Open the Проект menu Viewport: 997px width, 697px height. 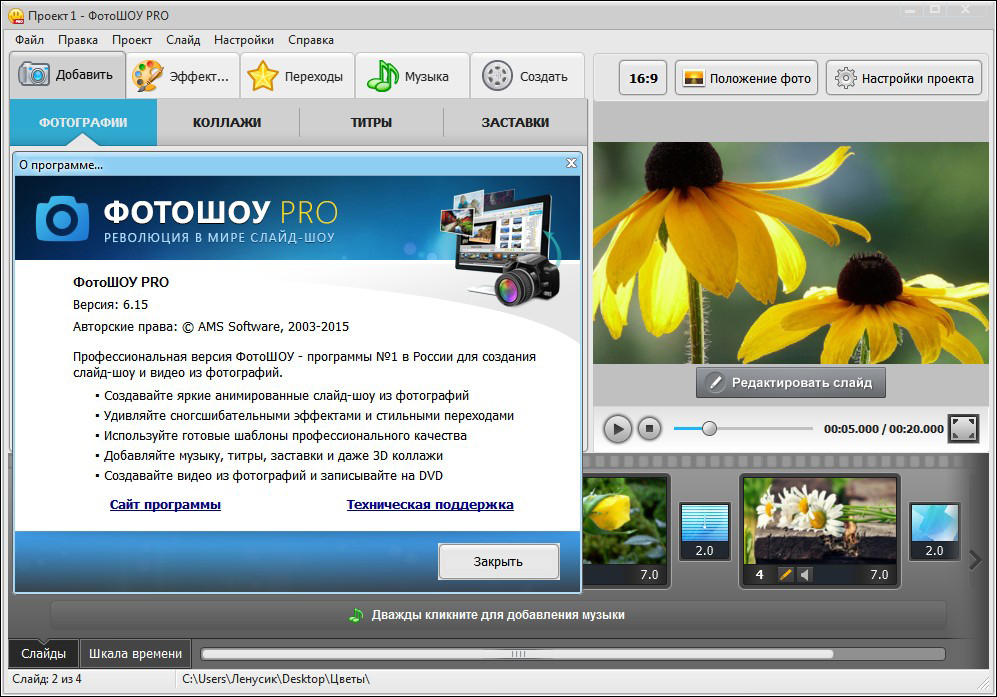(132, 40)
